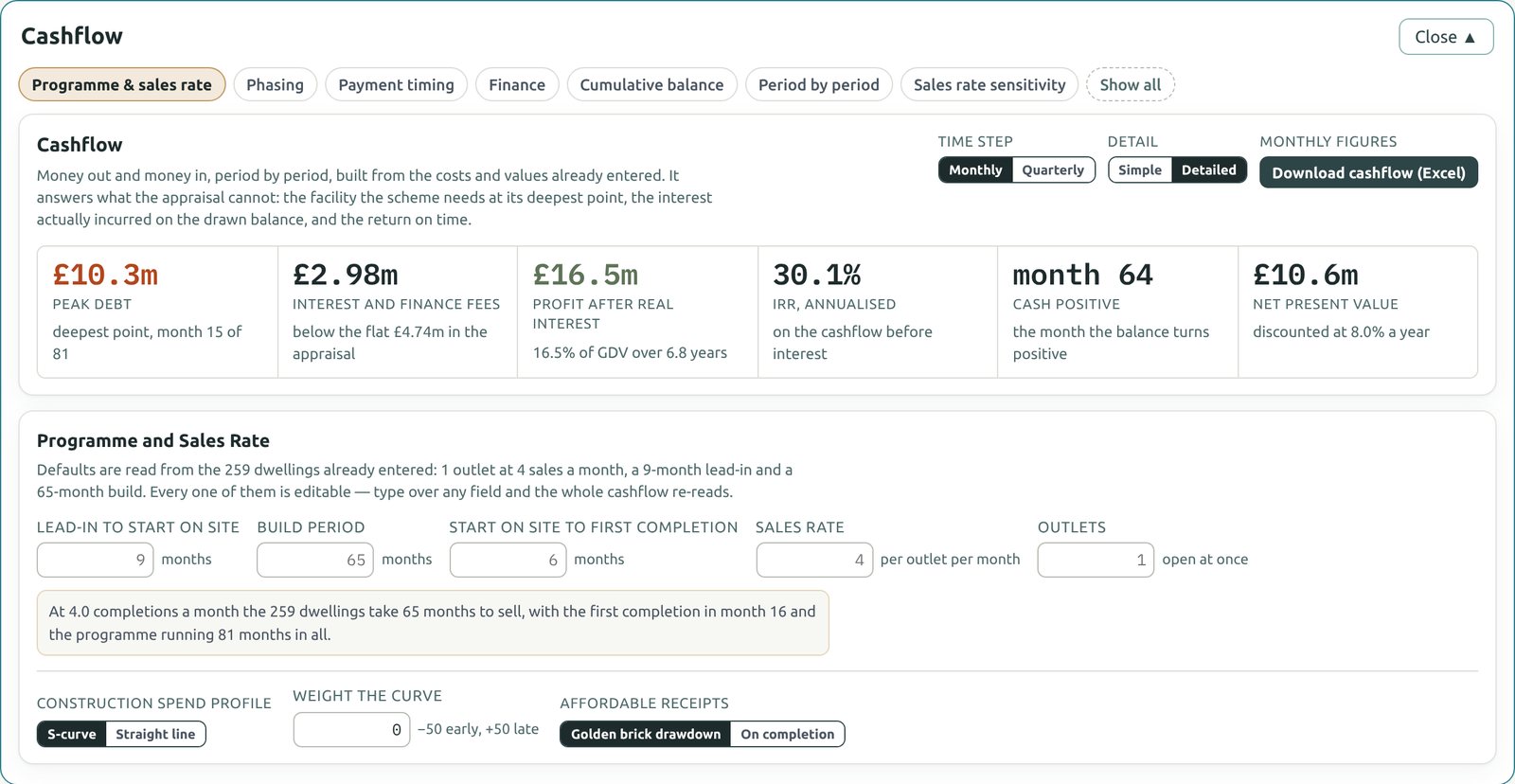Click the 30.1% IRR figure
The height and width of the screenshot is (784, 1515).
point(816,275)
